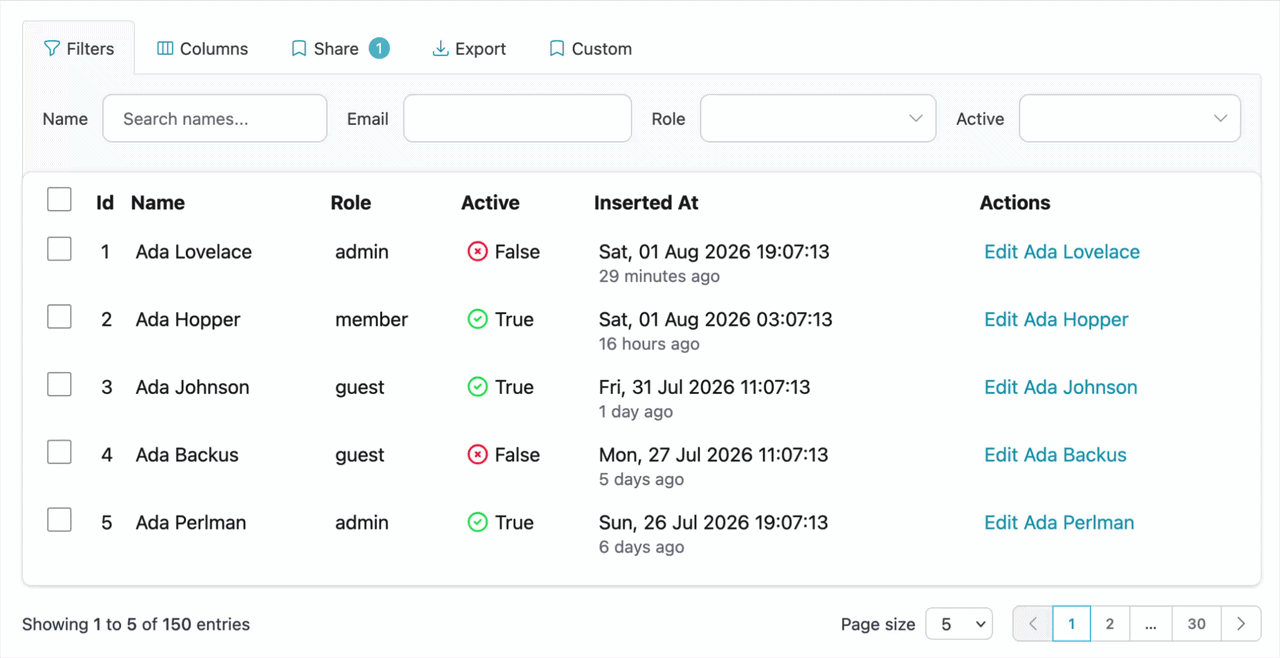Click the bookmark icon beside Share
The image size is (1280, 658).
(299, 49)
